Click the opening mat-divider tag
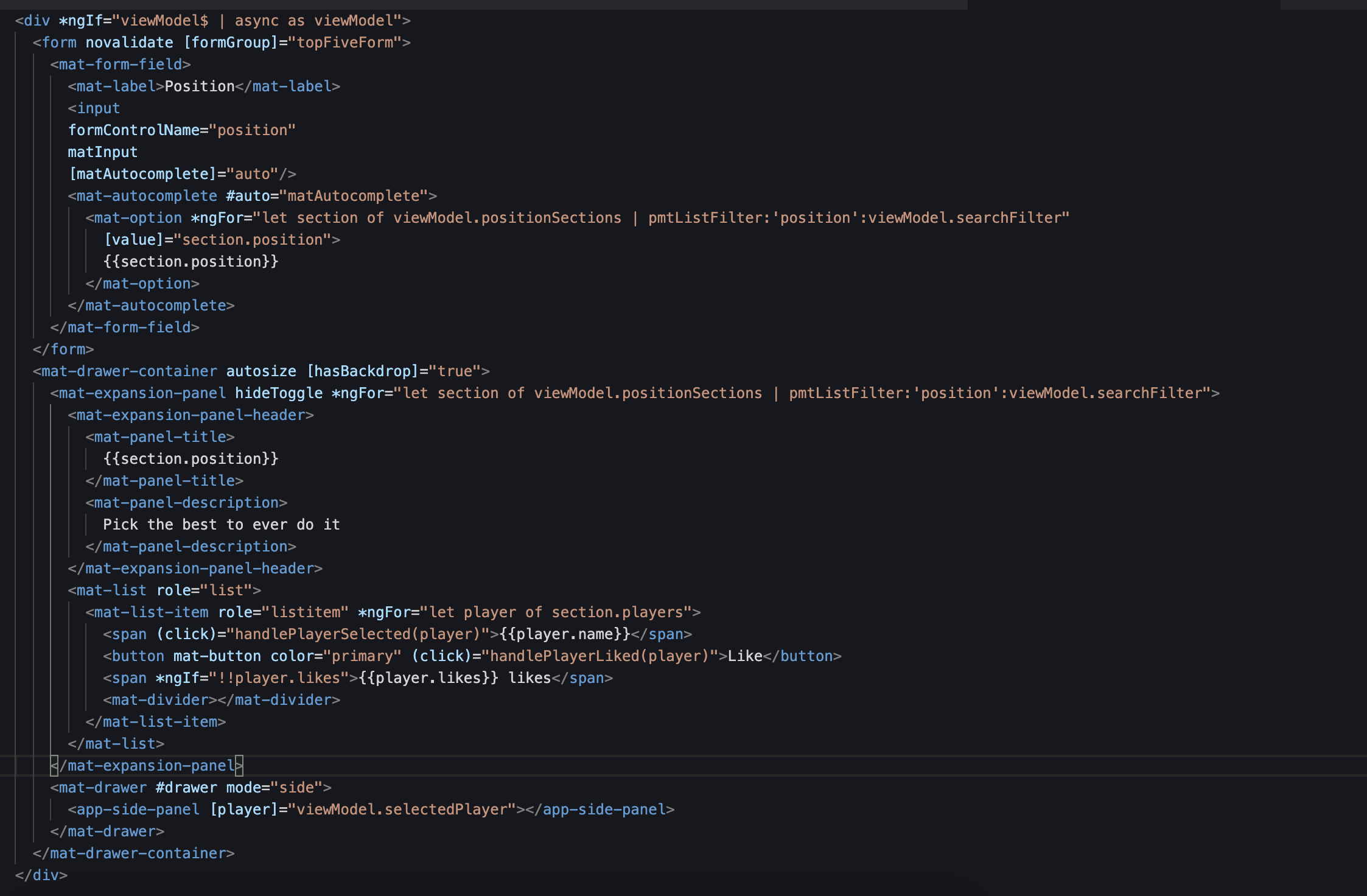The image size is (1367, 896). (x=160, y=700)
